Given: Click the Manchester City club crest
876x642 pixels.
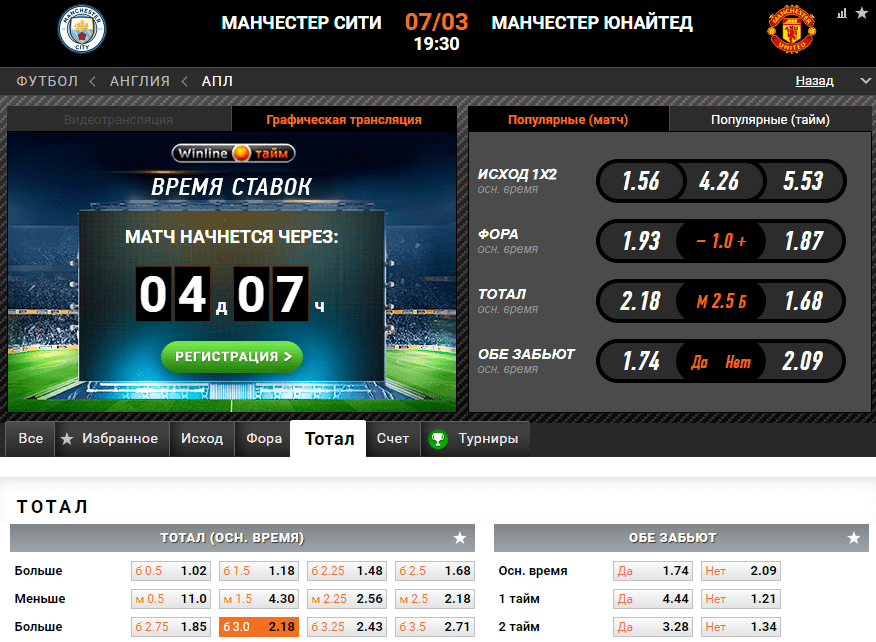Looking at the screenshot, I should 82,28.
